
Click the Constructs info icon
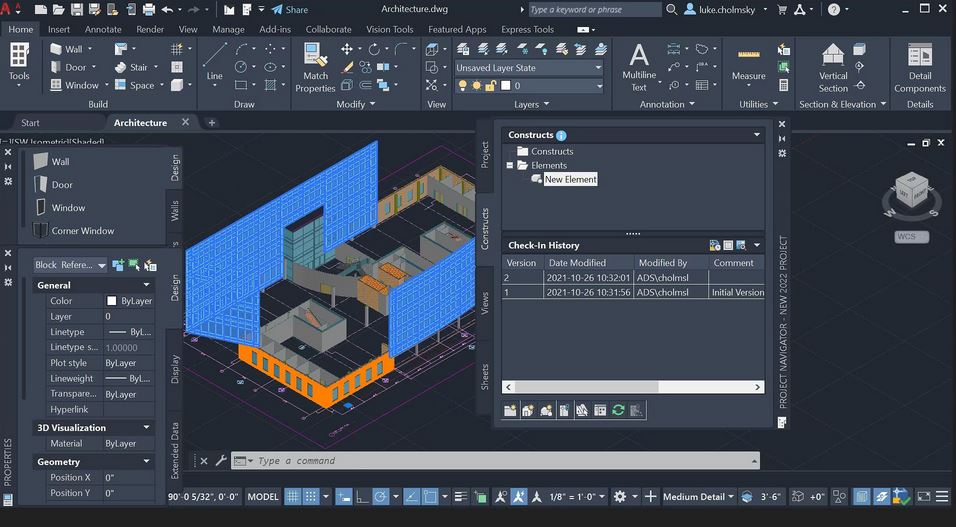click(x=562, y=135)
